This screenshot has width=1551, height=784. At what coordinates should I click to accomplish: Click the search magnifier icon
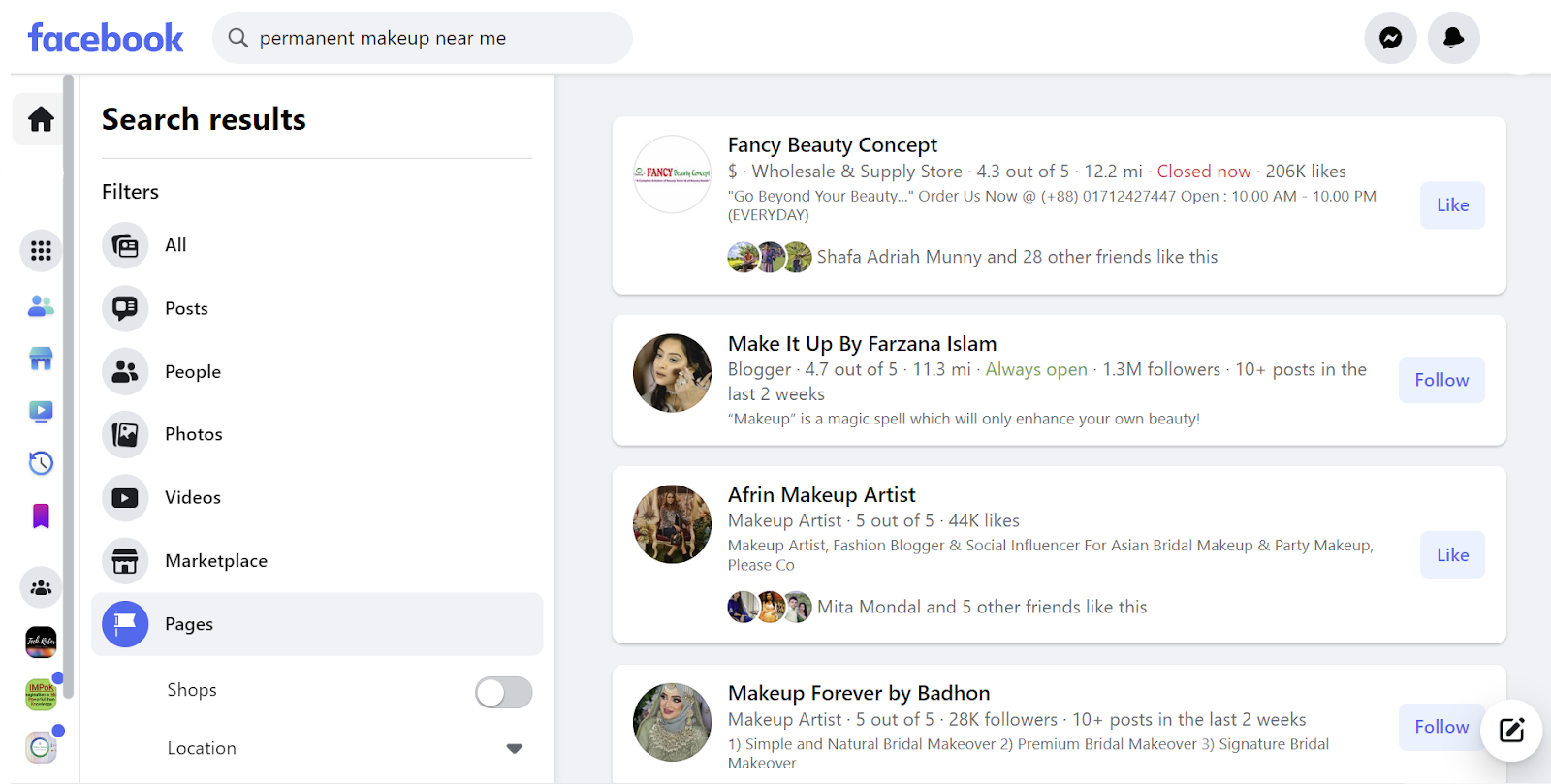(x=237, y=38)
